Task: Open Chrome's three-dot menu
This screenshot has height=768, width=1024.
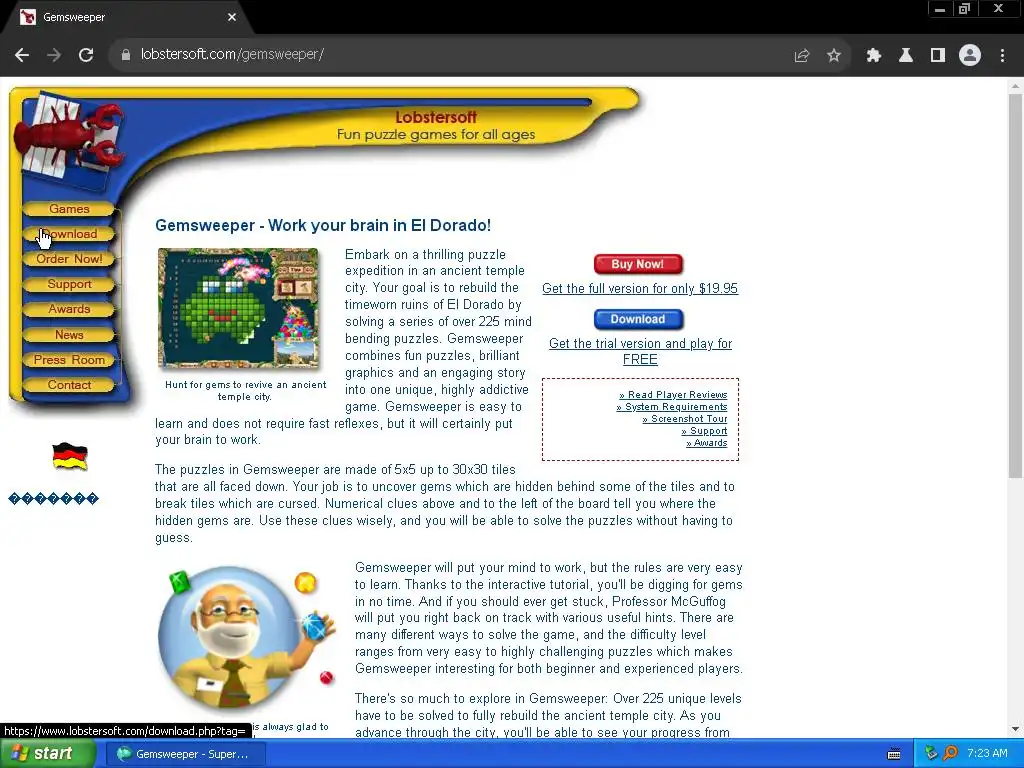Action: (x=1002, y=56)
